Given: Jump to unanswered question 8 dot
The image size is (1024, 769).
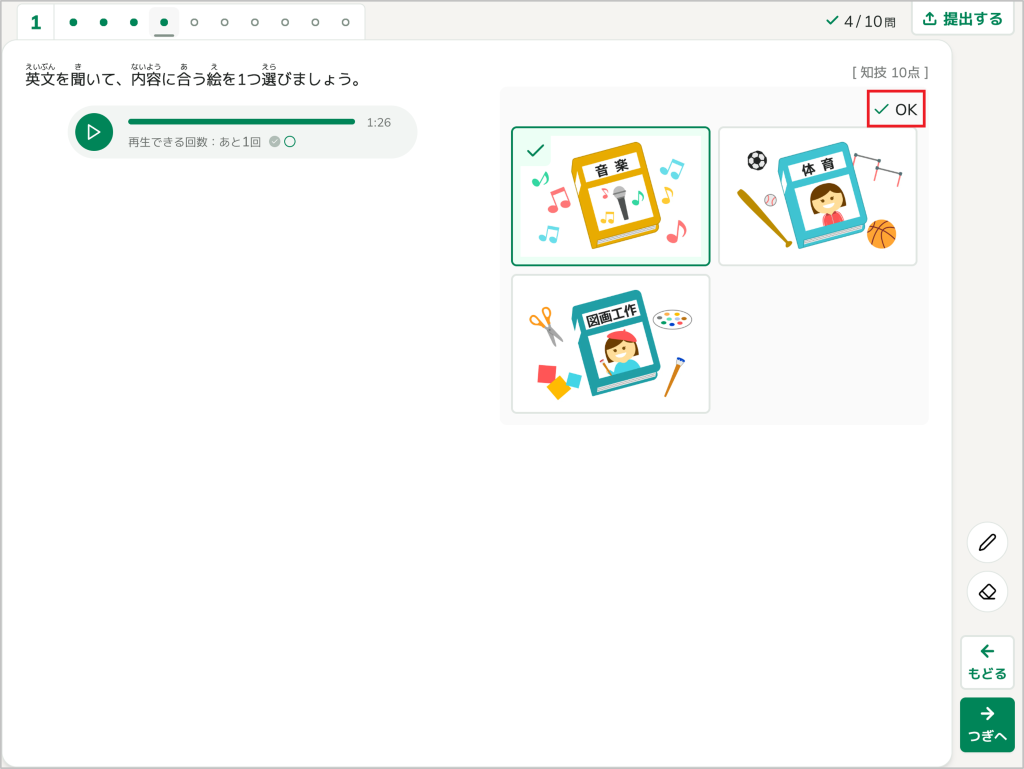Looking at the screenshot, I should (x=285, y=22).
